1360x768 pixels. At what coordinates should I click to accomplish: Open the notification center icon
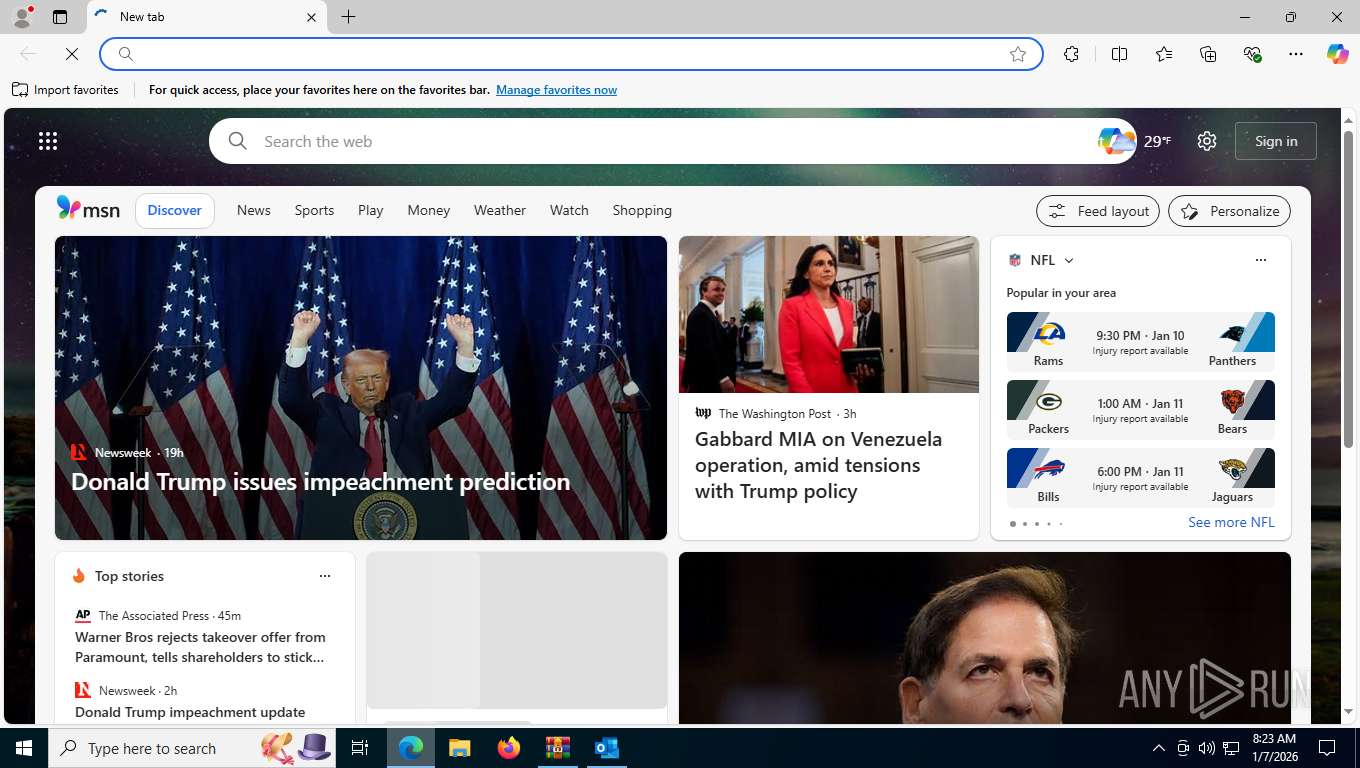(1327, 748)
